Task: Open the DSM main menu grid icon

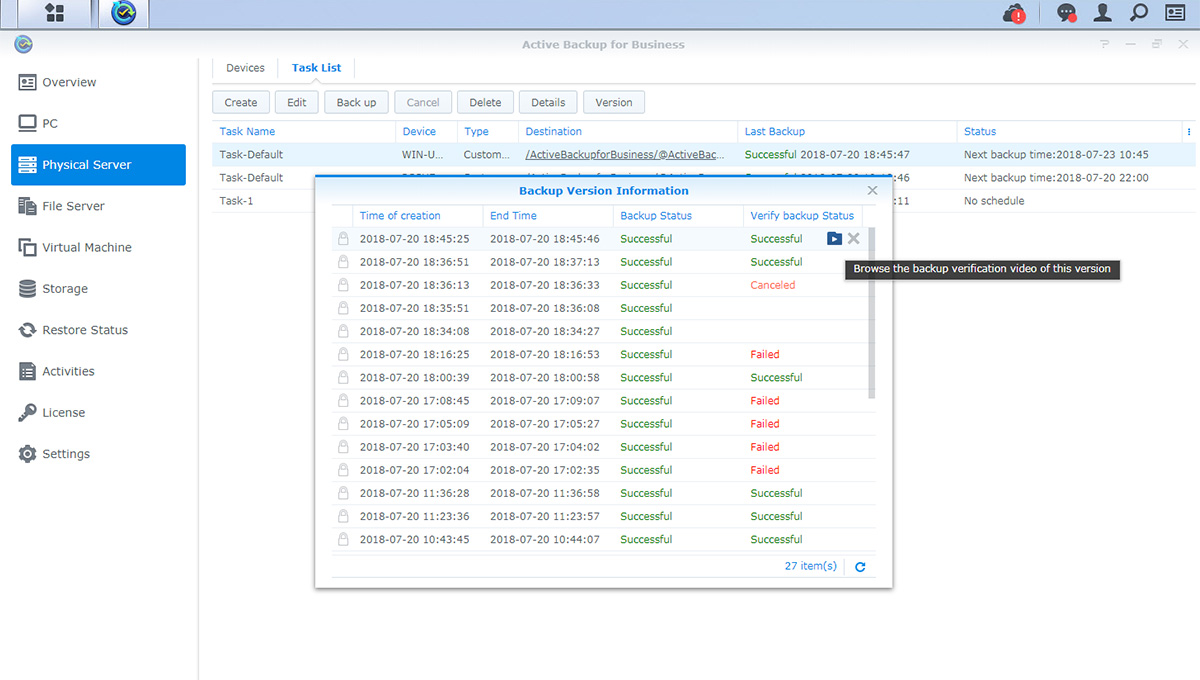Action: click(54, 14)
